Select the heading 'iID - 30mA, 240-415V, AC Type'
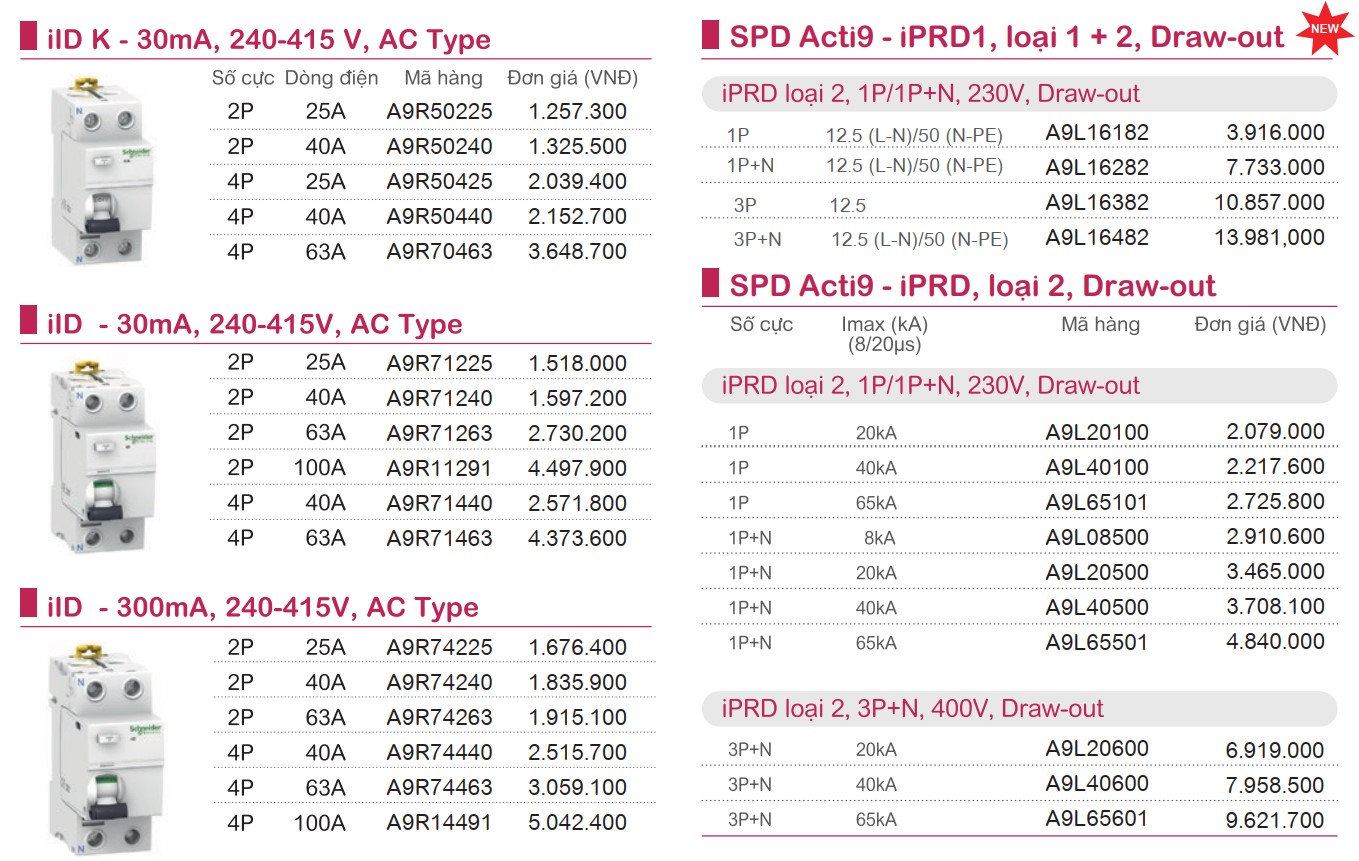 255,325
